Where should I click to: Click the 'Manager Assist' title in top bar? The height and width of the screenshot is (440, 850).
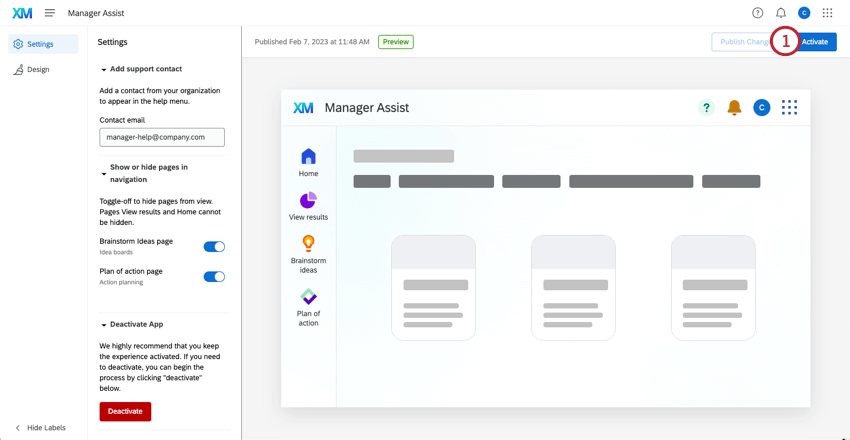click(x=96, y=13)
